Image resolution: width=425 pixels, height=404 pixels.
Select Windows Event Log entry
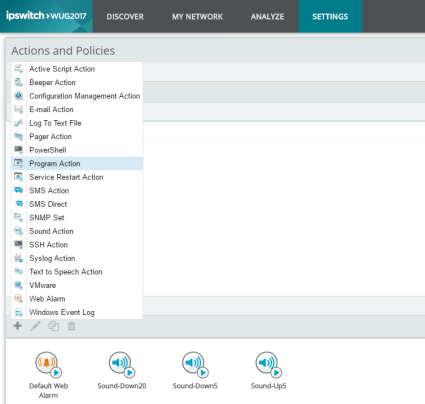click(77, 312)
